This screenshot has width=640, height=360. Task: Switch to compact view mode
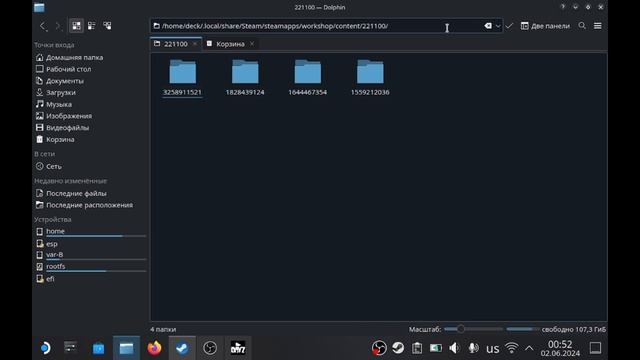(91, 26)
